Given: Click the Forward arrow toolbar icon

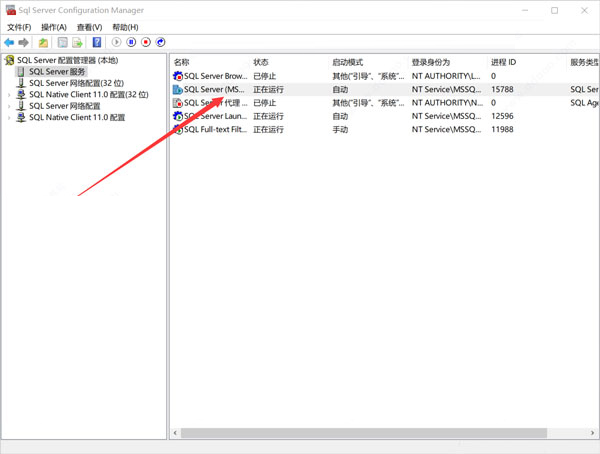Looking at the screenshot, I should pos(24,42).
